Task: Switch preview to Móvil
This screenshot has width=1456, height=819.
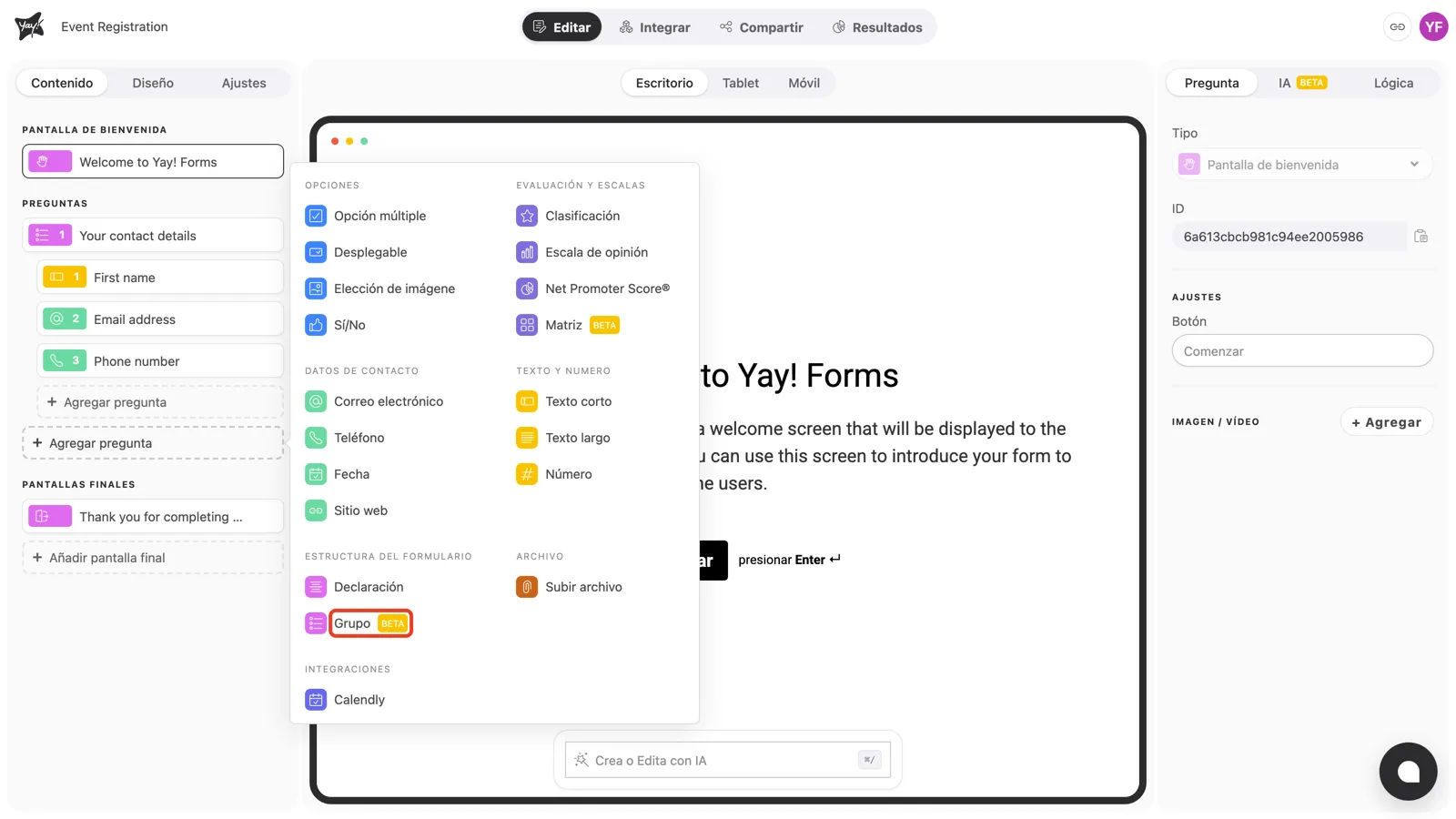Action: coord(804,83)
